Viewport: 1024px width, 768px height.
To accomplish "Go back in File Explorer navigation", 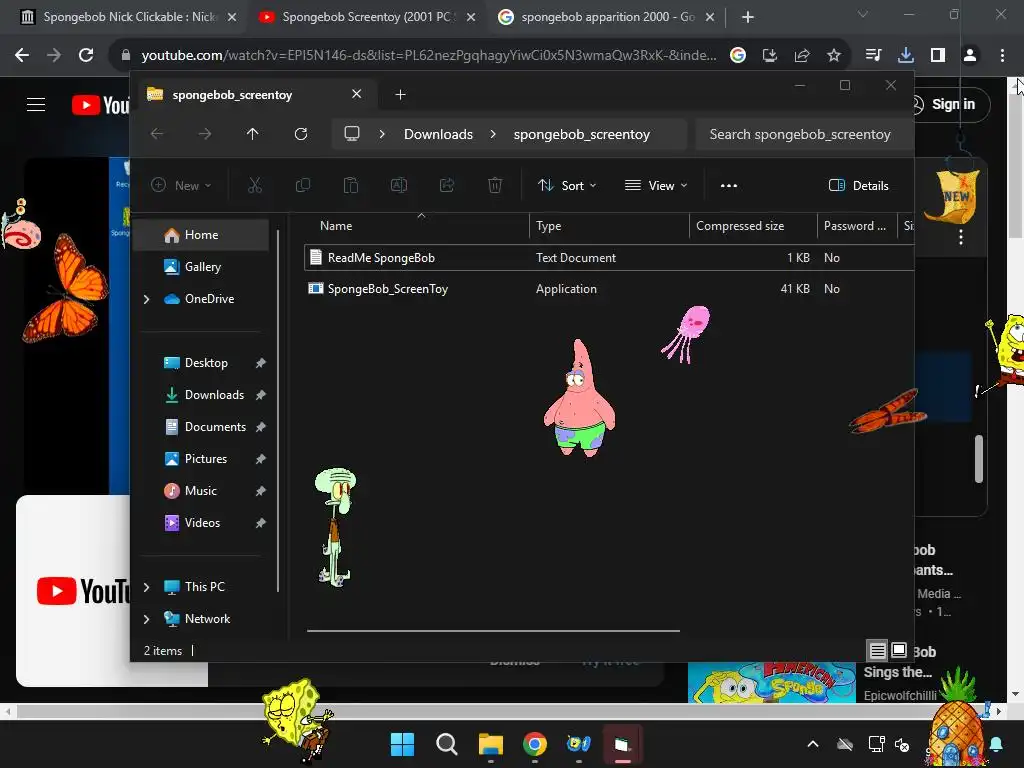I will [x=157, y=134].
